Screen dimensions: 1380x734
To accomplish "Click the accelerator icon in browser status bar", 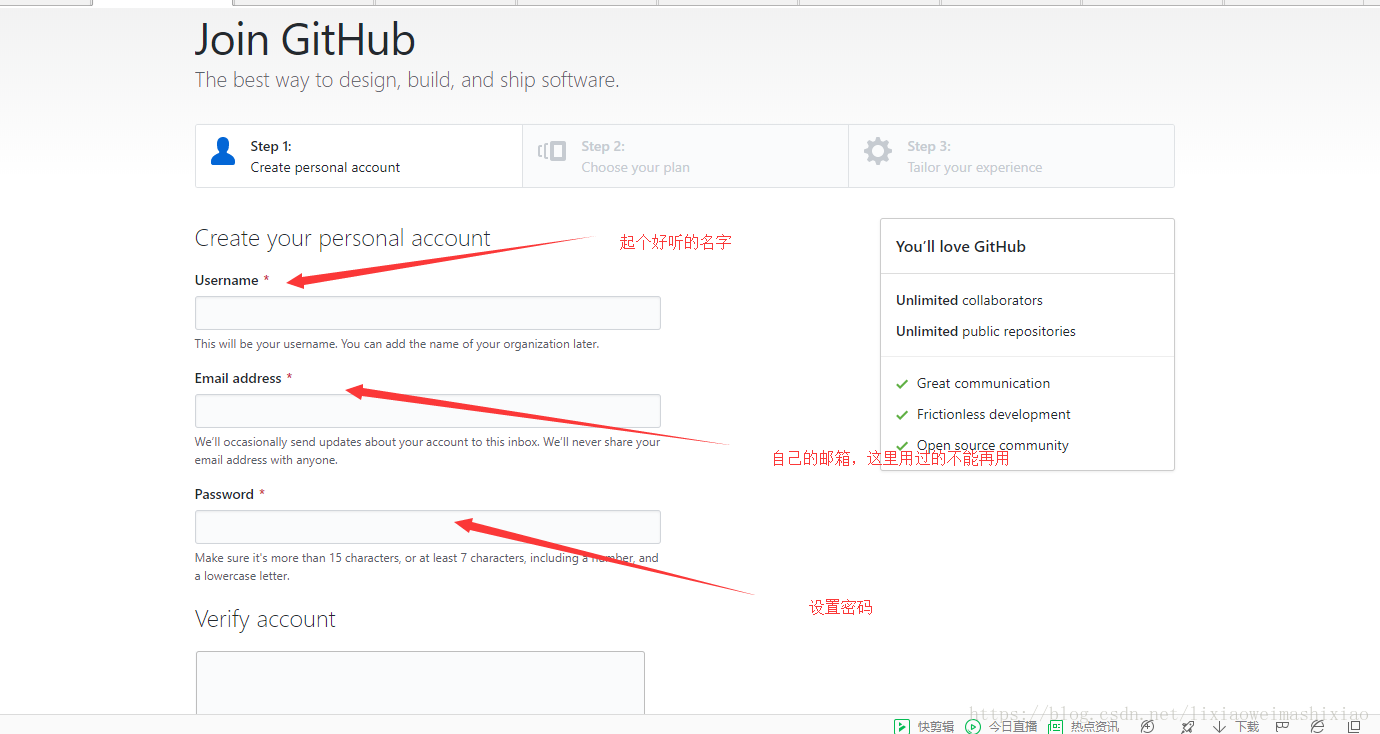I will point(1147,726).
